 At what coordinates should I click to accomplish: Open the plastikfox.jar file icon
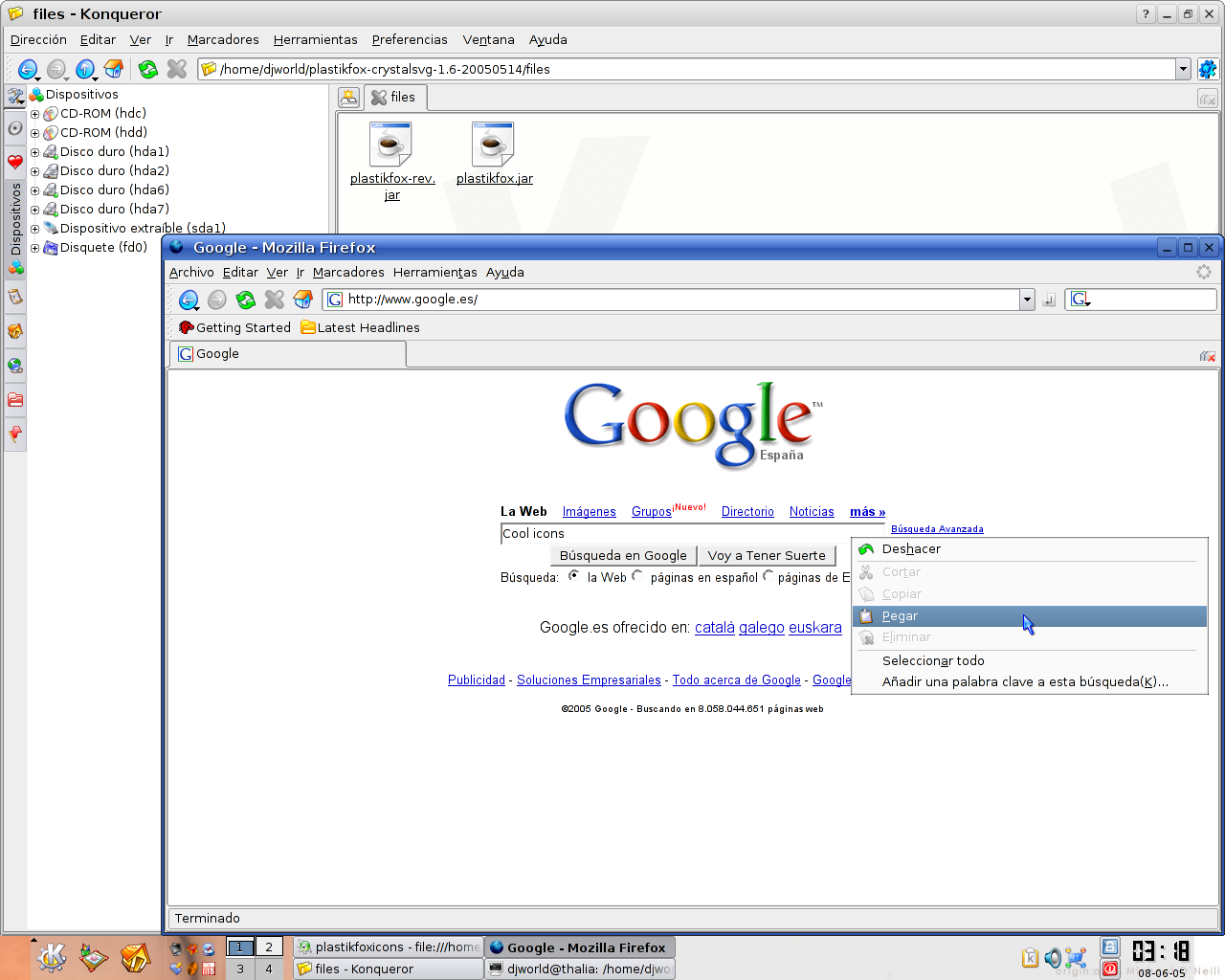coord(493,144)
